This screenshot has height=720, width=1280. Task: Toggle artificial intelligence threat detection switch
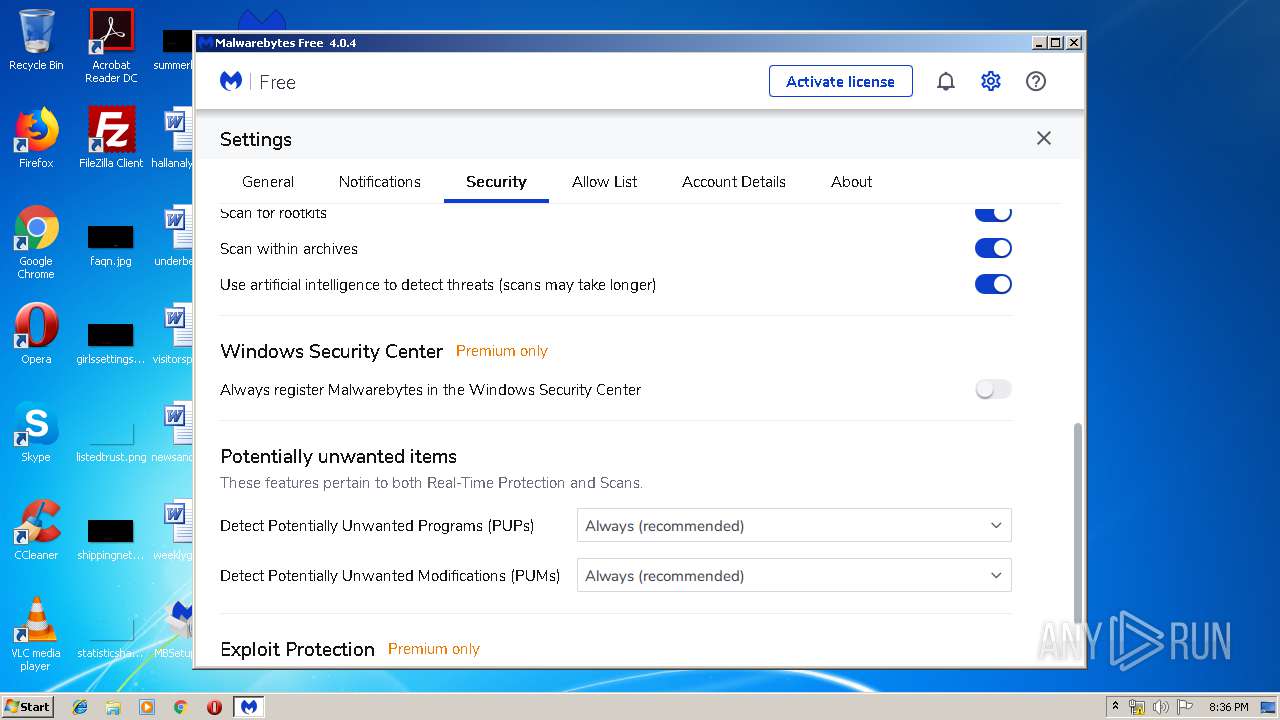993,284
